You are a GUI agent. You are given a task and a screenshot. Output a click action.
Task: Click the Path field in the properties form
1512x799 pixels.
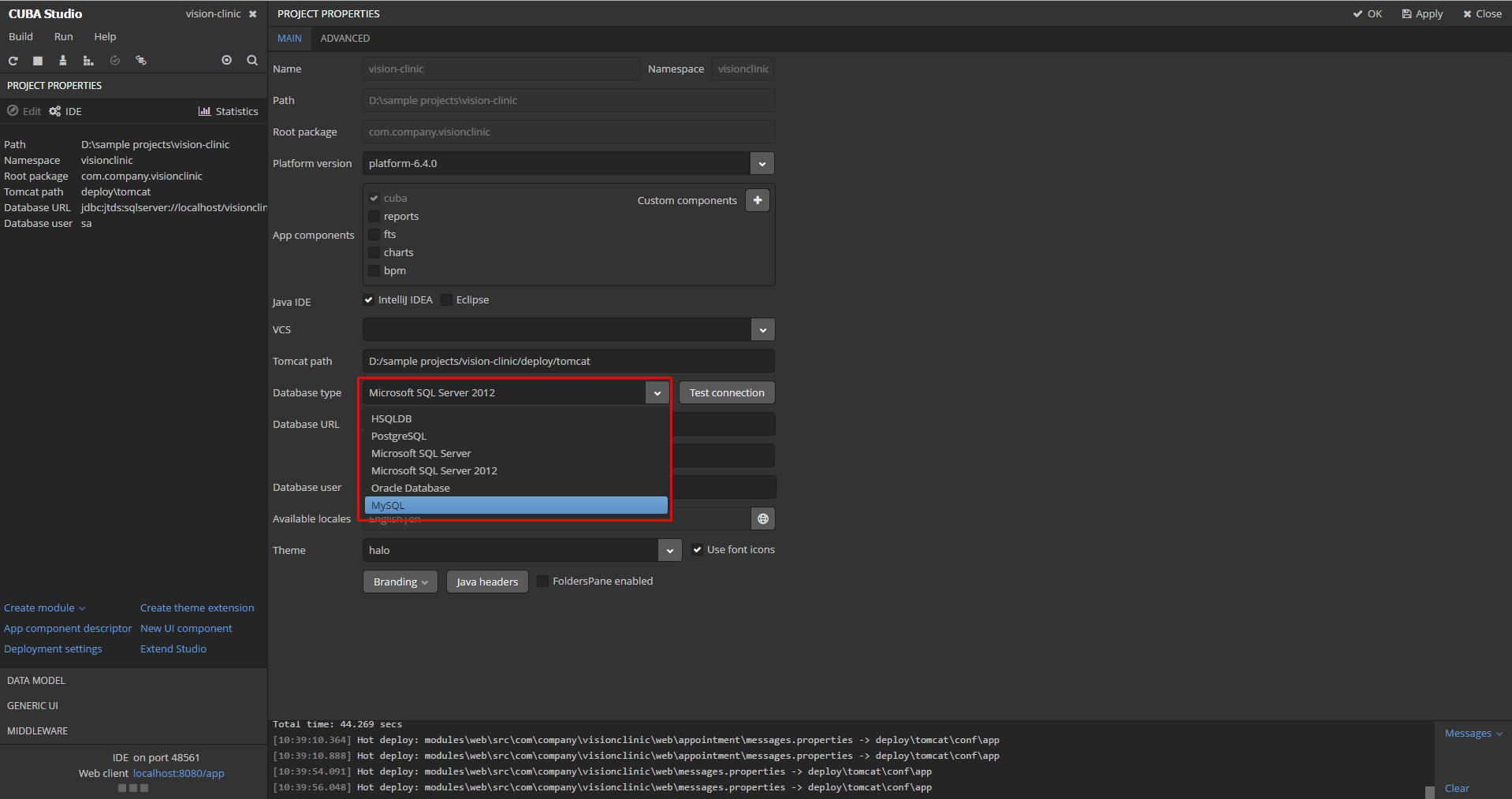[x=568, y=101]
